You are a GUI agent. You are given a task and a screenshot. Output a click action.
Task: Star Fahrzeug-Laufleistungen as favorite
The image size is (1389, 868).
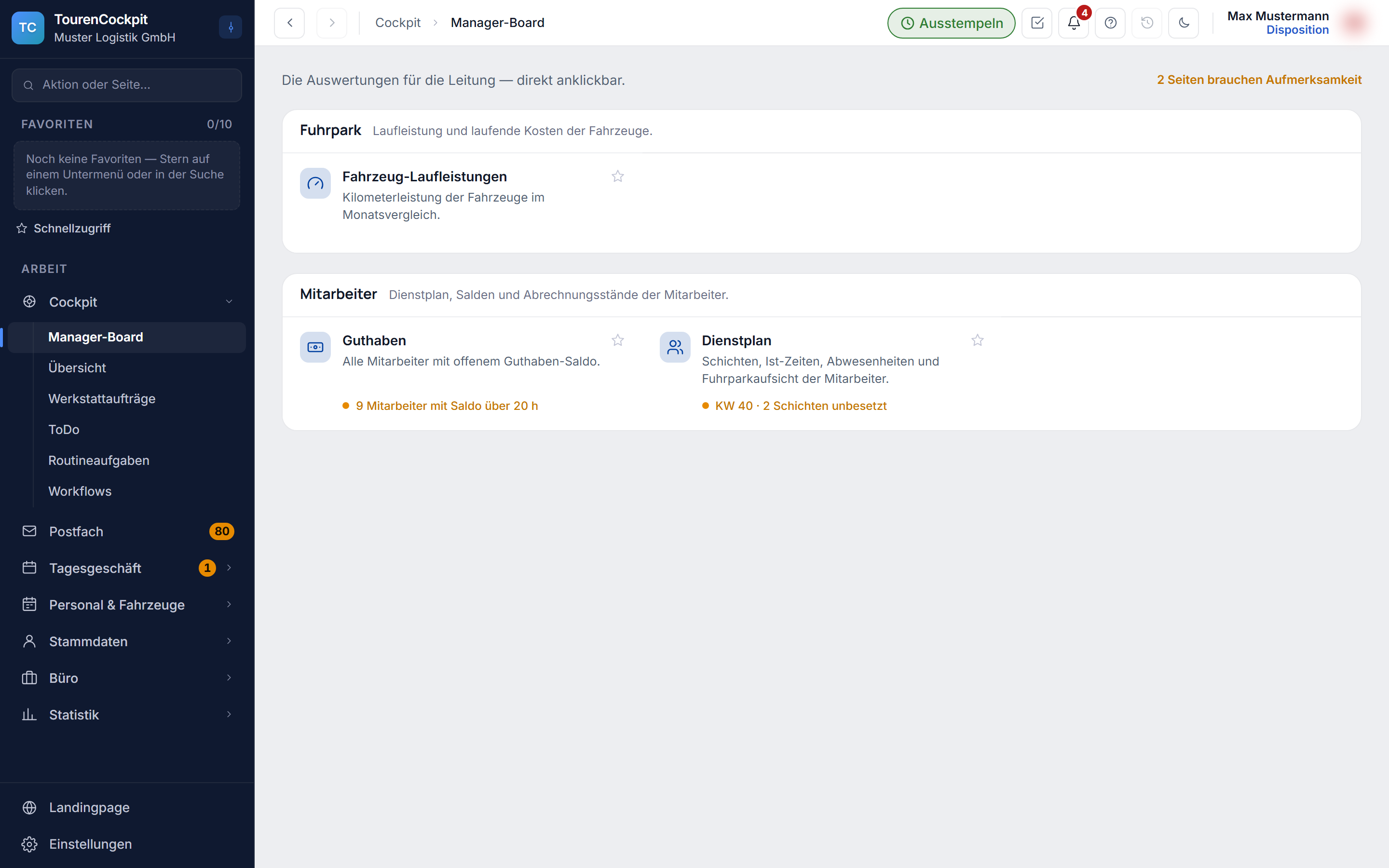point(618,176)
